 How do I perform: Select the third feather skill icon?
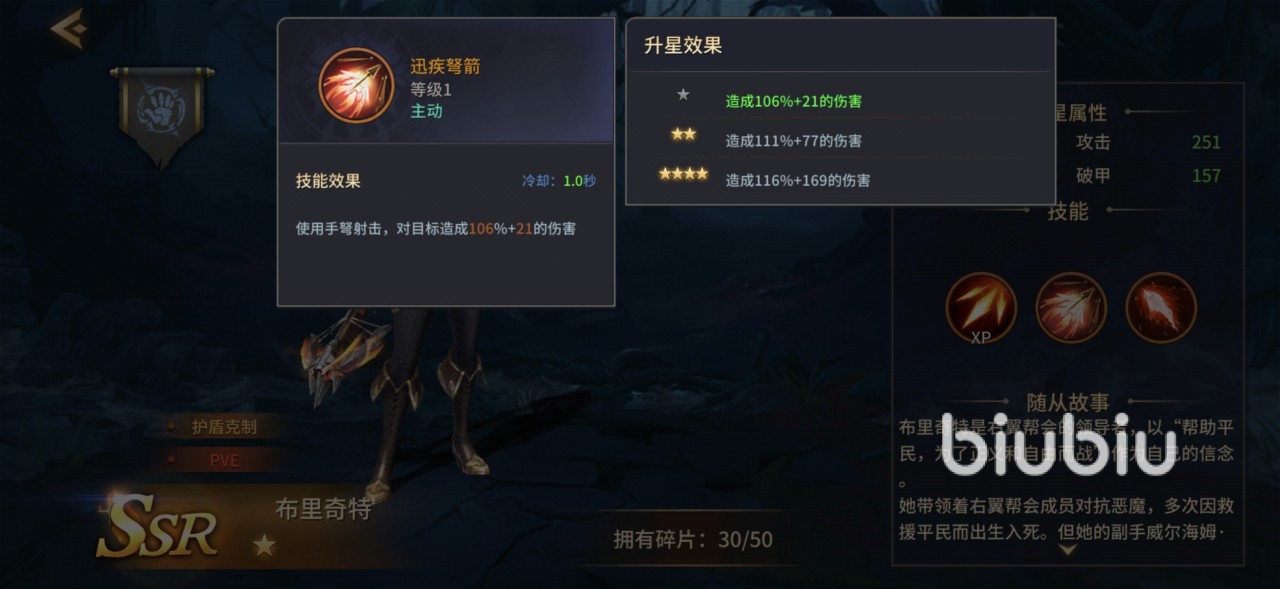[1161, 308]
